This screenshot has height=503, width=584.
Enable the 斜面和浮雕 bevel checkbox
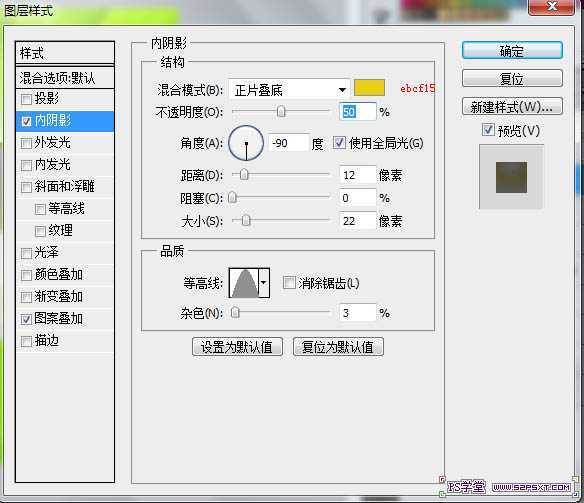[x=26, y=187]
